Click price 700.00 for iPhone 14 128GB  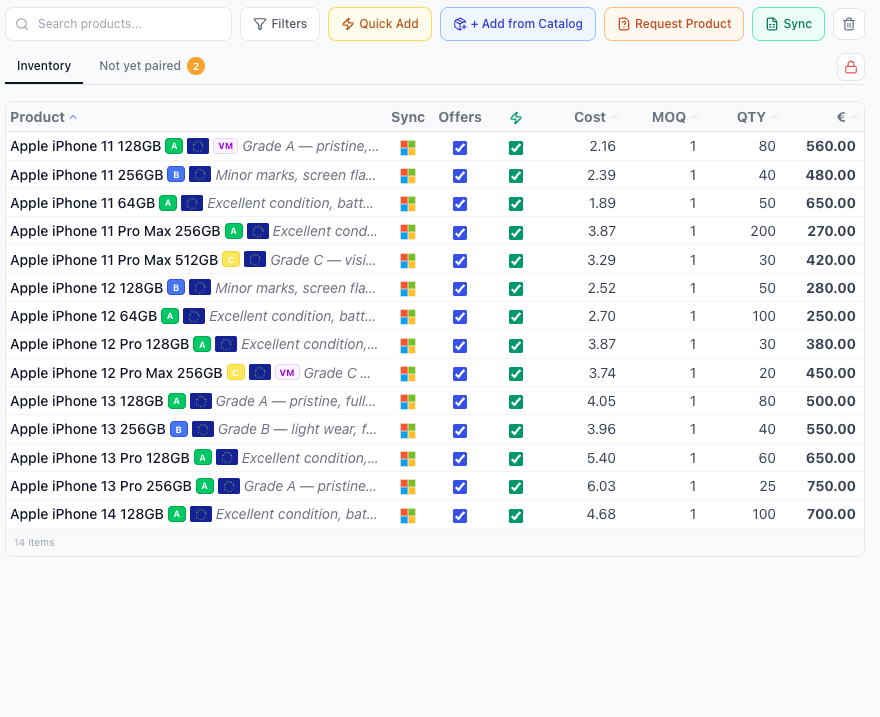pos(831,514)
